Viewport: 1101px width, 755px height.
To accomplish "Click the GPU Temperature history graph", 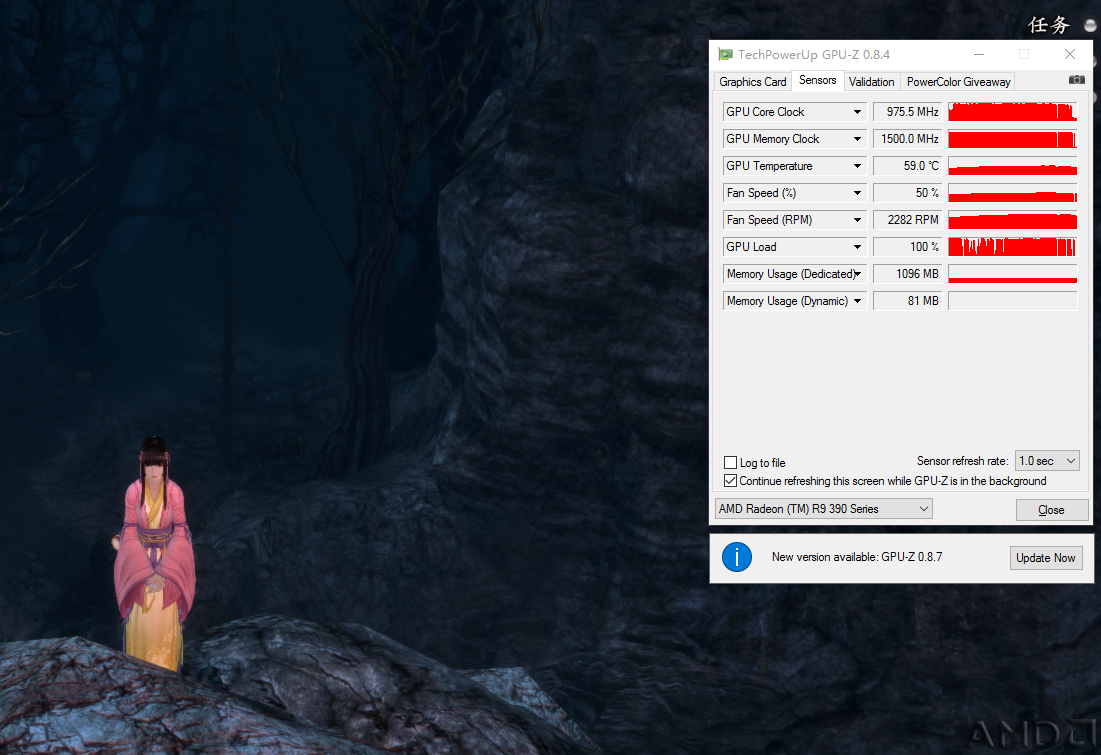I will [1013, 166].
